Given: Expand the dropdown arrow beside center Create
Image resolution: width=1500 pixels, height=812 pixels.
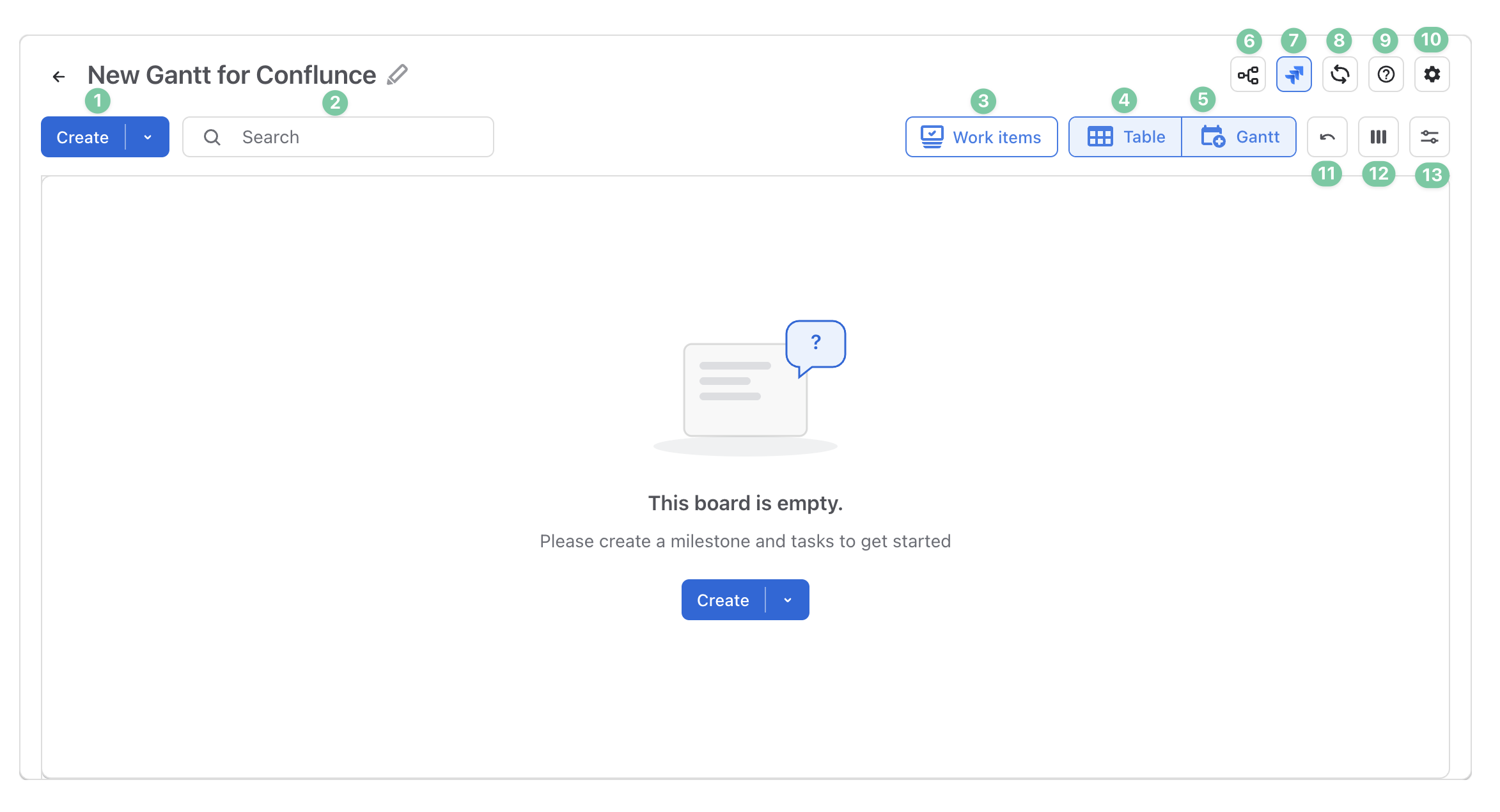Looking at the screenshot, I should tap(788, 600).
